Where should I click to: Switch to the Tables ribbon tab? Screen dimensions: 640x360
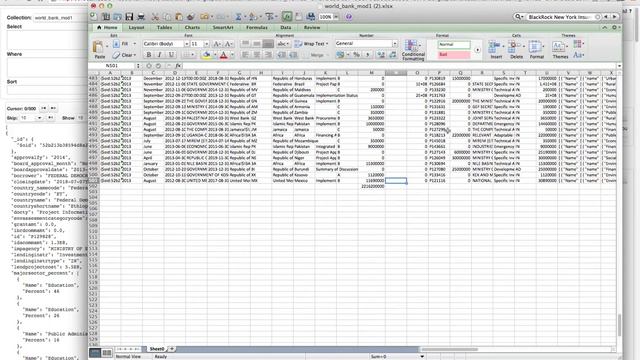pos(164,27)
